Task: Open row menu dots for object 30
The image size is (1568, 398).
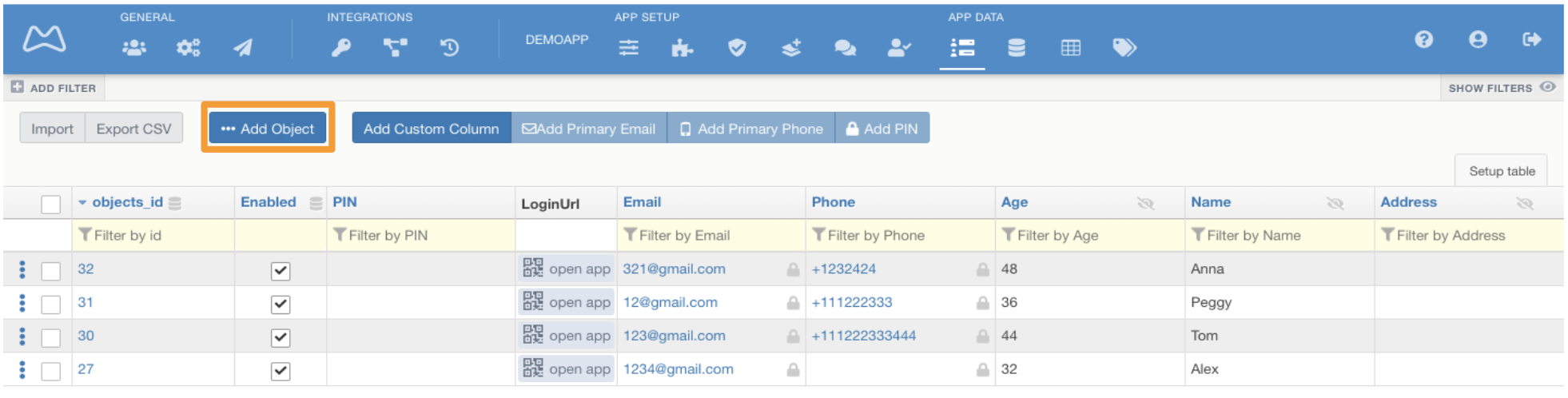Action: pos(22,336)
